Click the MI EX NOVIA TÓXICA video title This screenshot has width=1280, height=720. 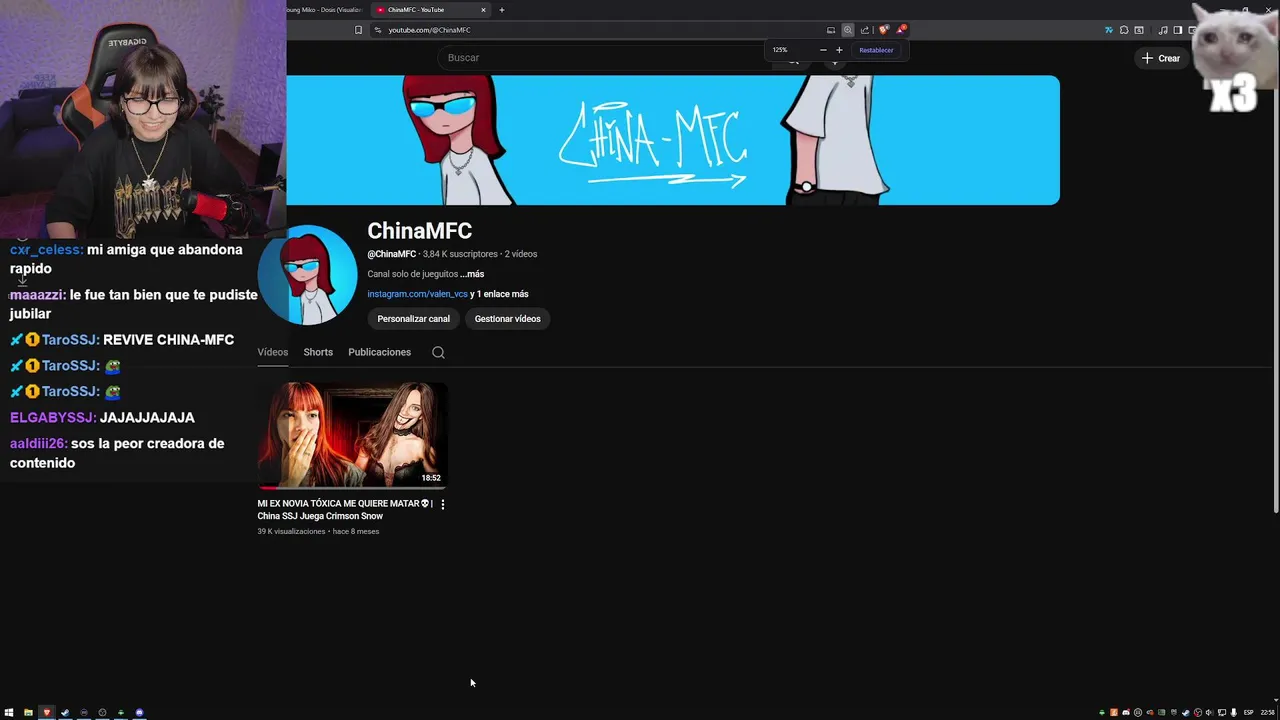344,510
